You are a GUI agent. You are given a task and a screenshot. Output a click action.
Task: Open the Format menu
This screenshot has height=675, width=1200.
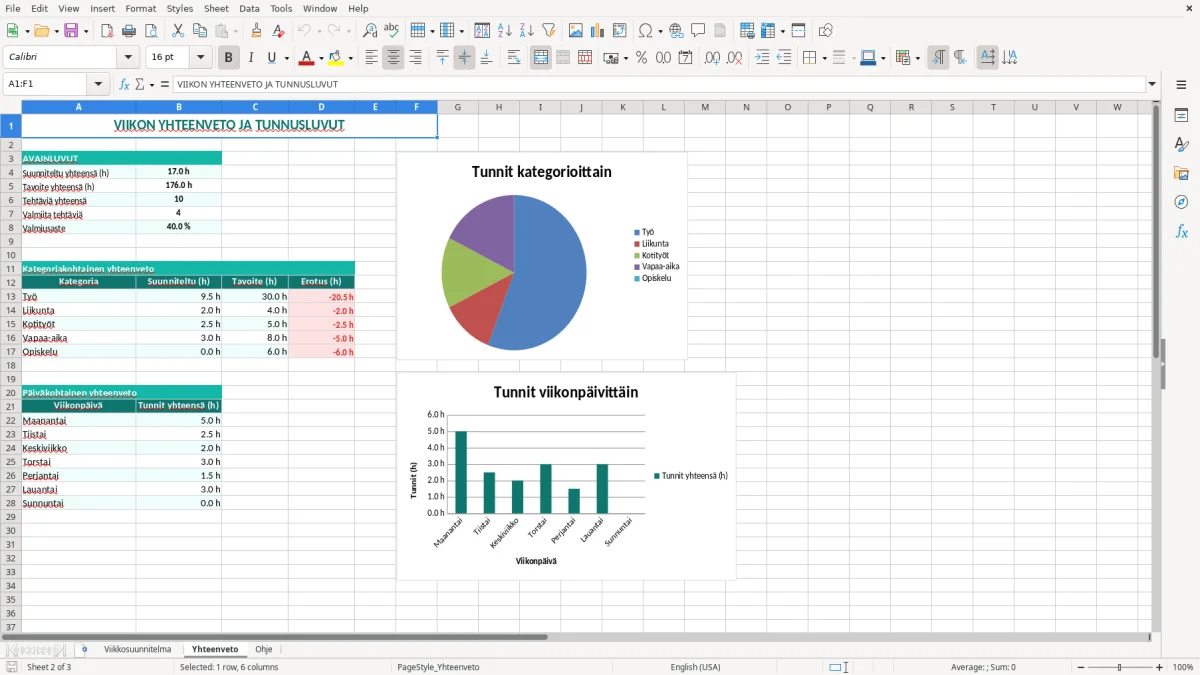(x=140, y=8)
